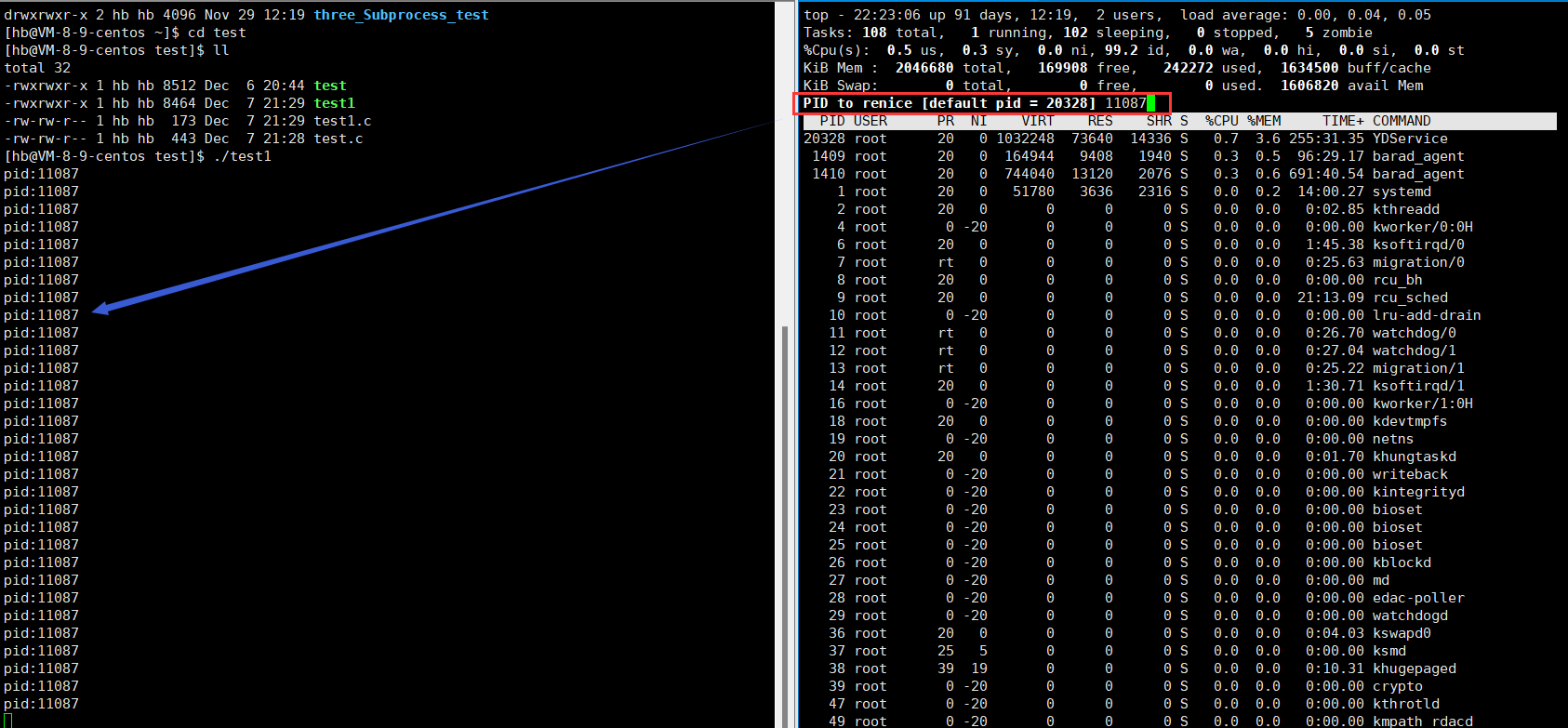Click the green cursor after 11087 in top
Screen dimensions: 1568x728
[1150, 103]
